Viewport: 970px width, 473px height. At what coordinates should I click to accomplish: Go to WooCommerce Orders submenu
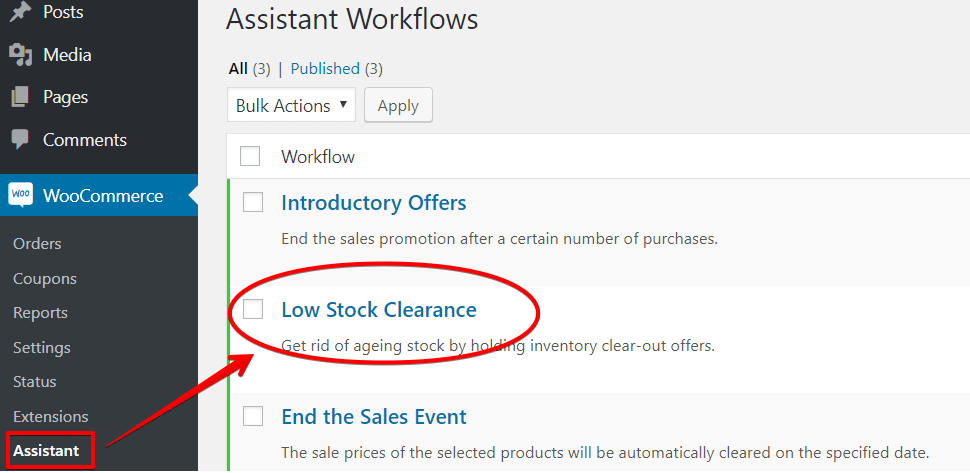[x=37, y=244]
